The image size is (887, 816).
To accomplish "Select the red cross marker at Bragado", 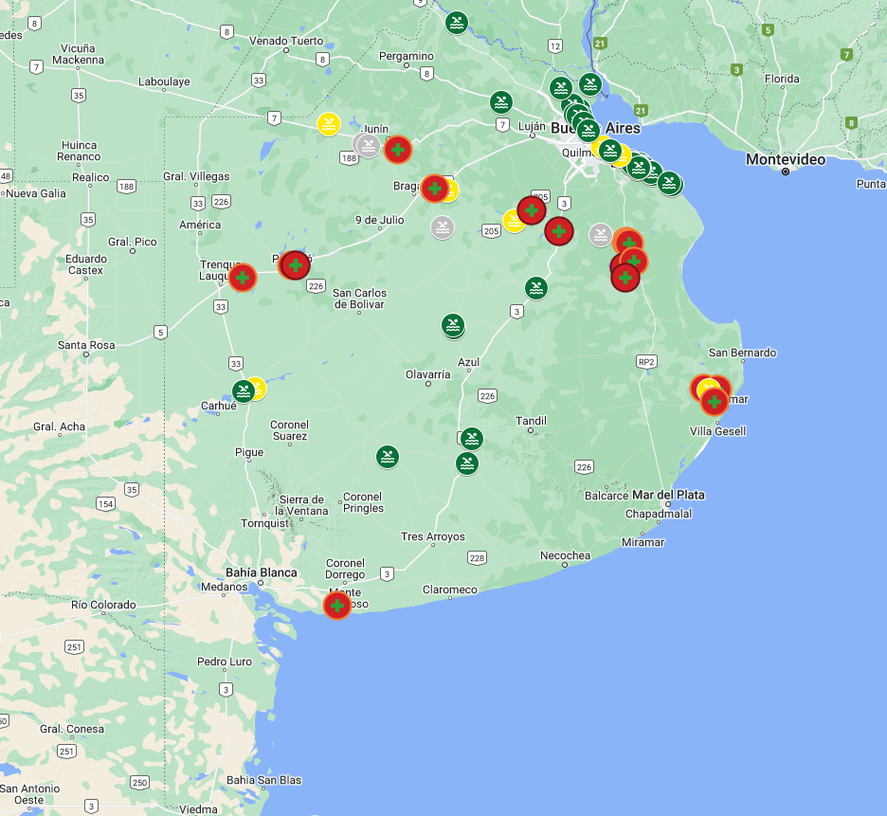I will (x=434, y=188).
